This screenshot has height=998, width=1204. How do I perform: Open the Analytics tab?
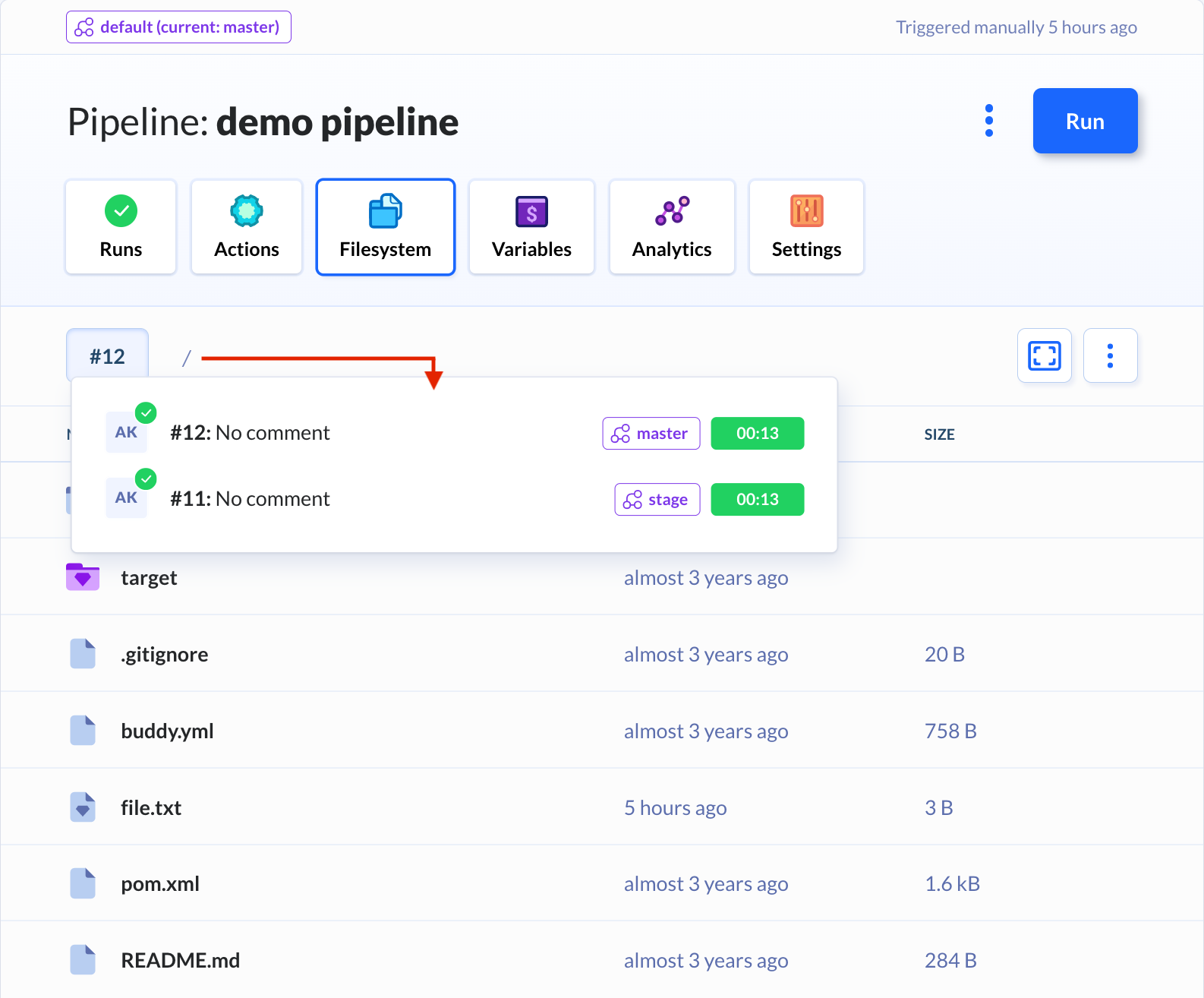(672, 226)
